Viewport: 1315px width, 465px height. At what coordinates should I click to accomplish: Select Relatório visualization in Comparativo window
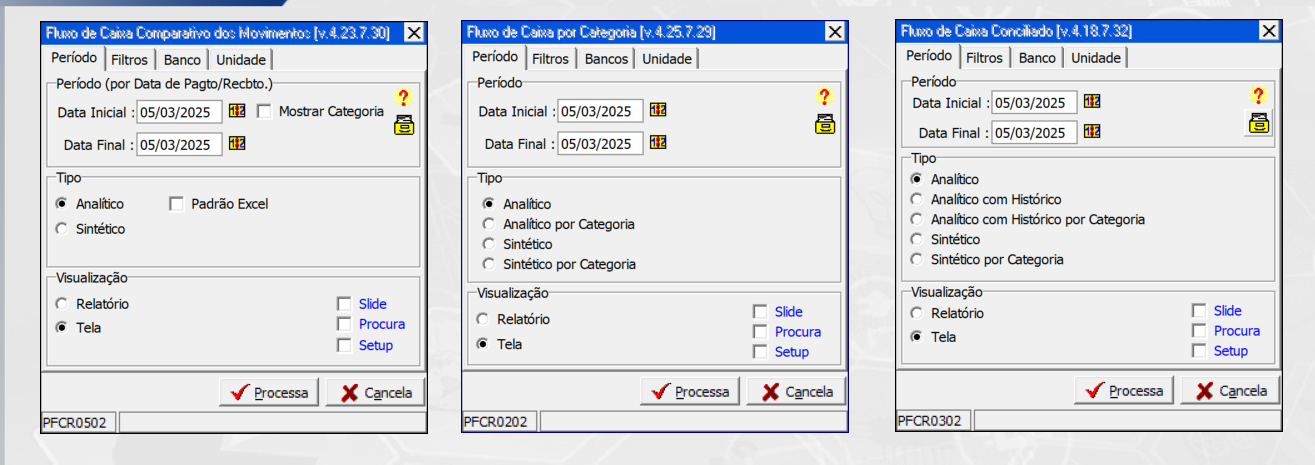[62, 304]
